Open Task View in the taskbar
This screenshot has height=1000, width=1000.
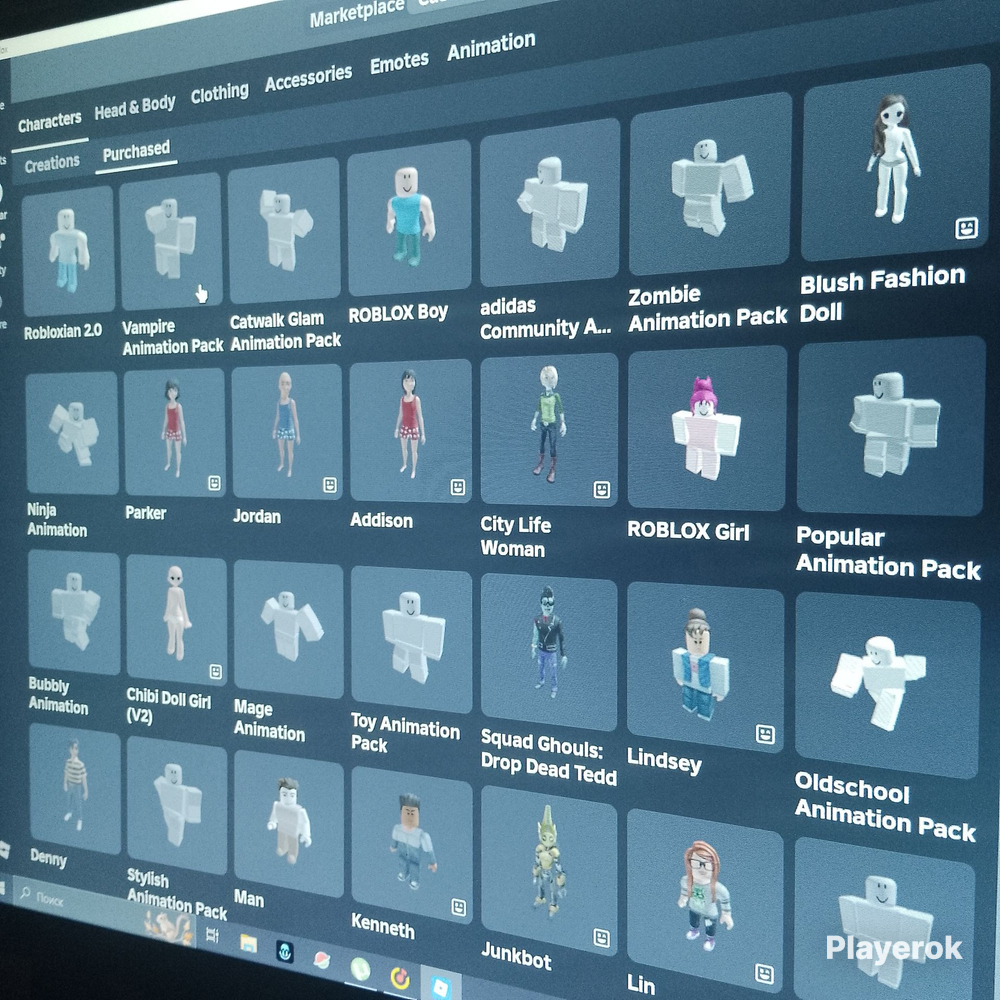pyautogui.click(x=212, y=935)
